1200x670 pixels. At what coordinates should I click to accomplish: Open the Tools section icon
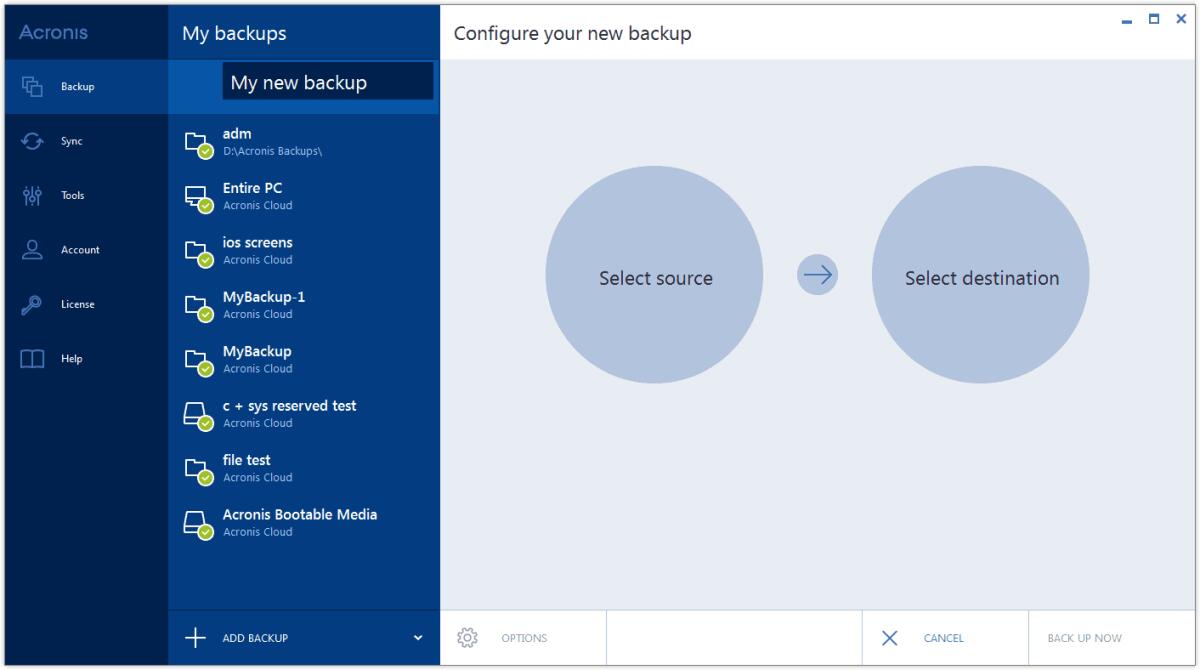[32, 195]
